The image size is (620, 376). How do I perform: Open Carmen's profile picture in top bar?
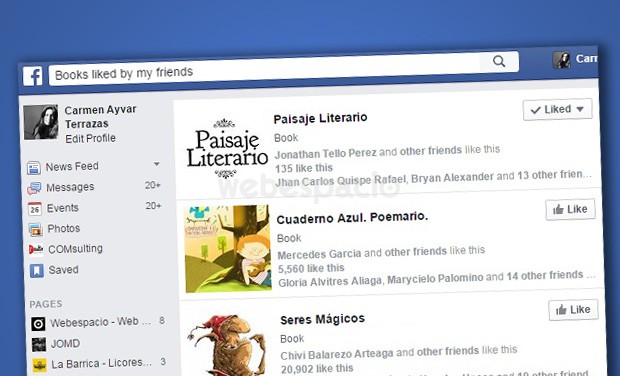click(561, 60)
